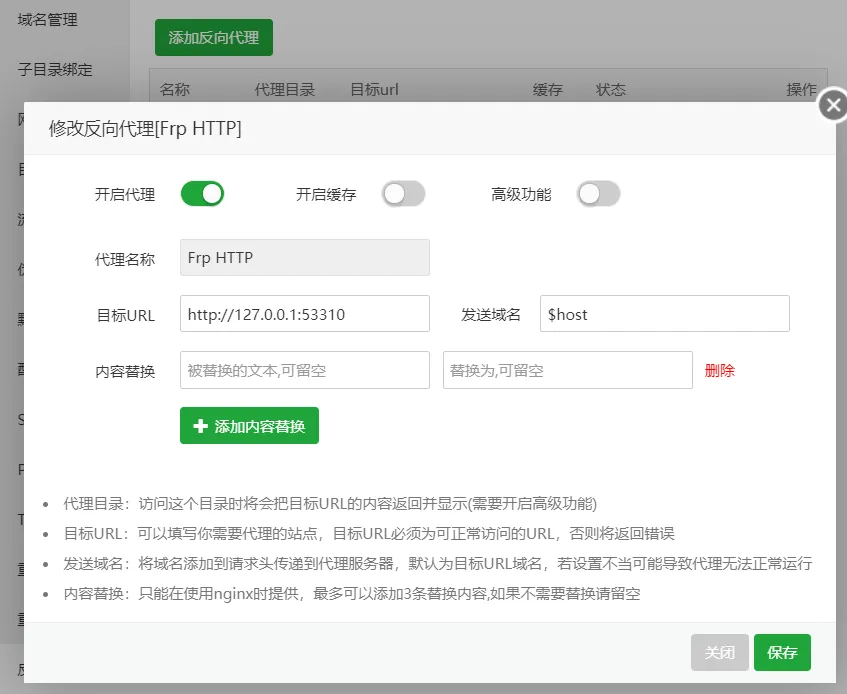Click the 被替换的文本 replacement input
Screen dimensions: 847x694
pyautogui.click(x=305, y=369)
